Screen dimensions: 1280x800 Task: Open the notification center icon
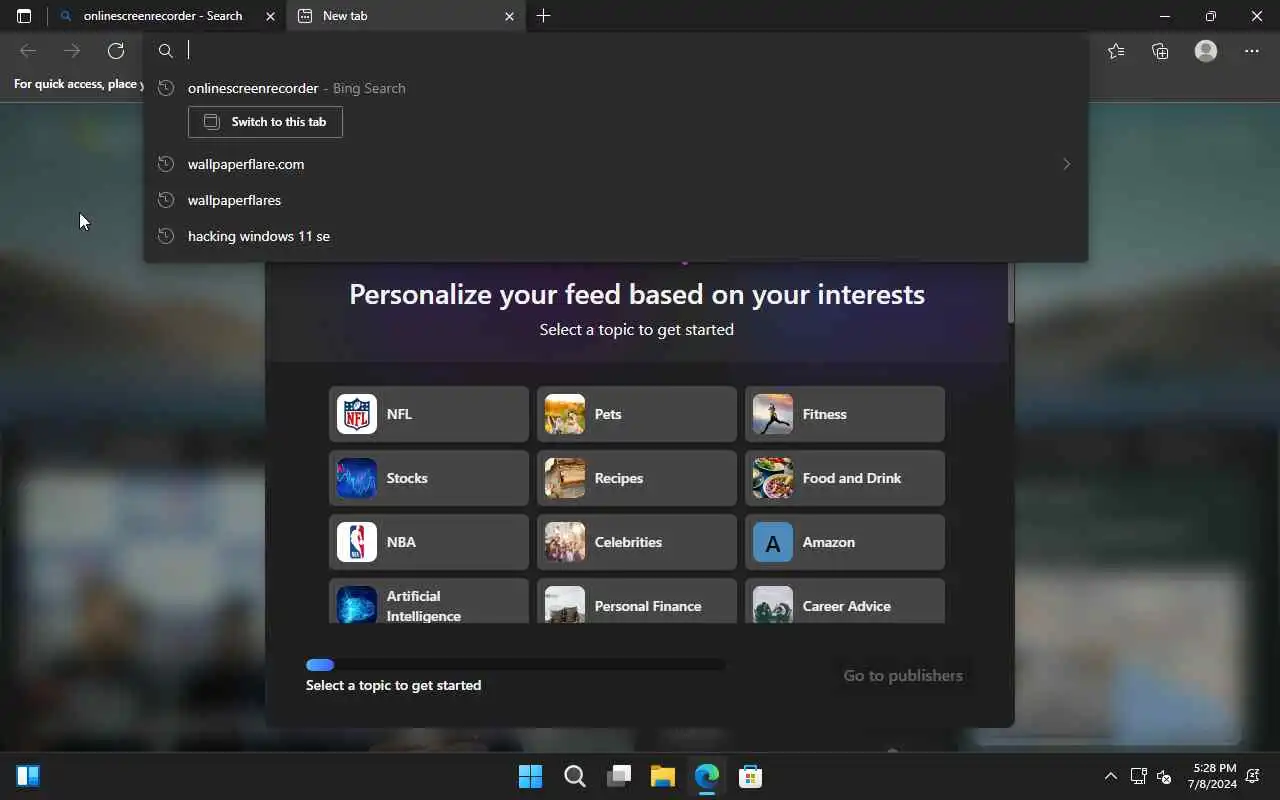(1253, 776)
